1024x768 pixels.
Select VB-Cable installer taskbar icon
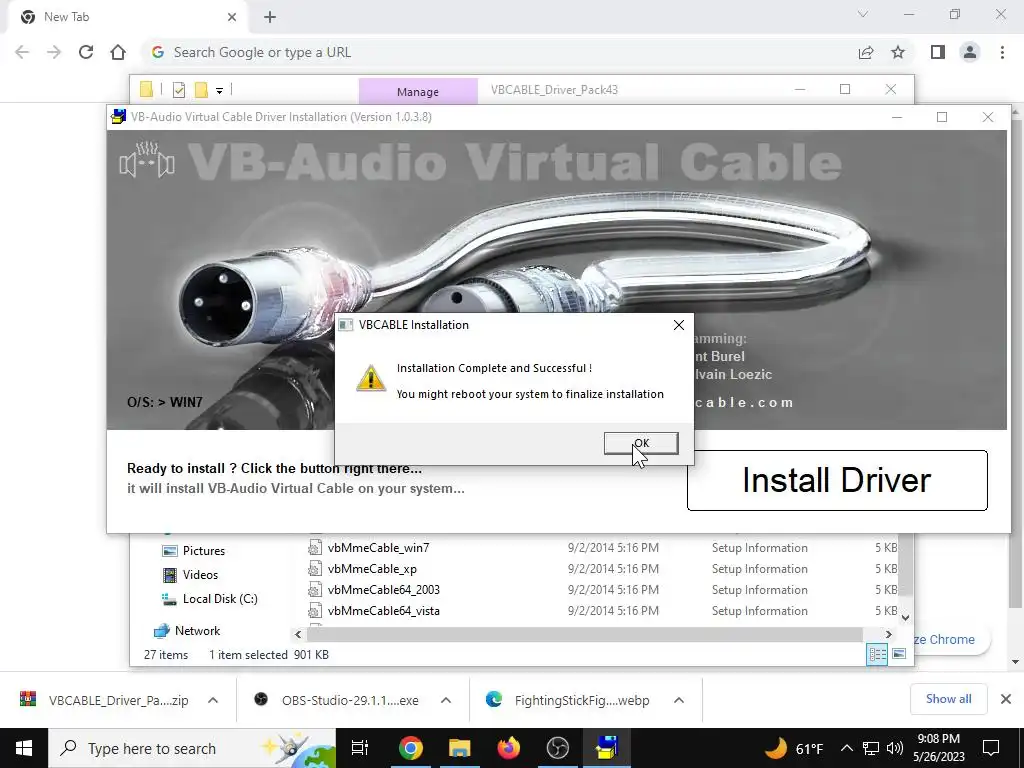[607, 748]
